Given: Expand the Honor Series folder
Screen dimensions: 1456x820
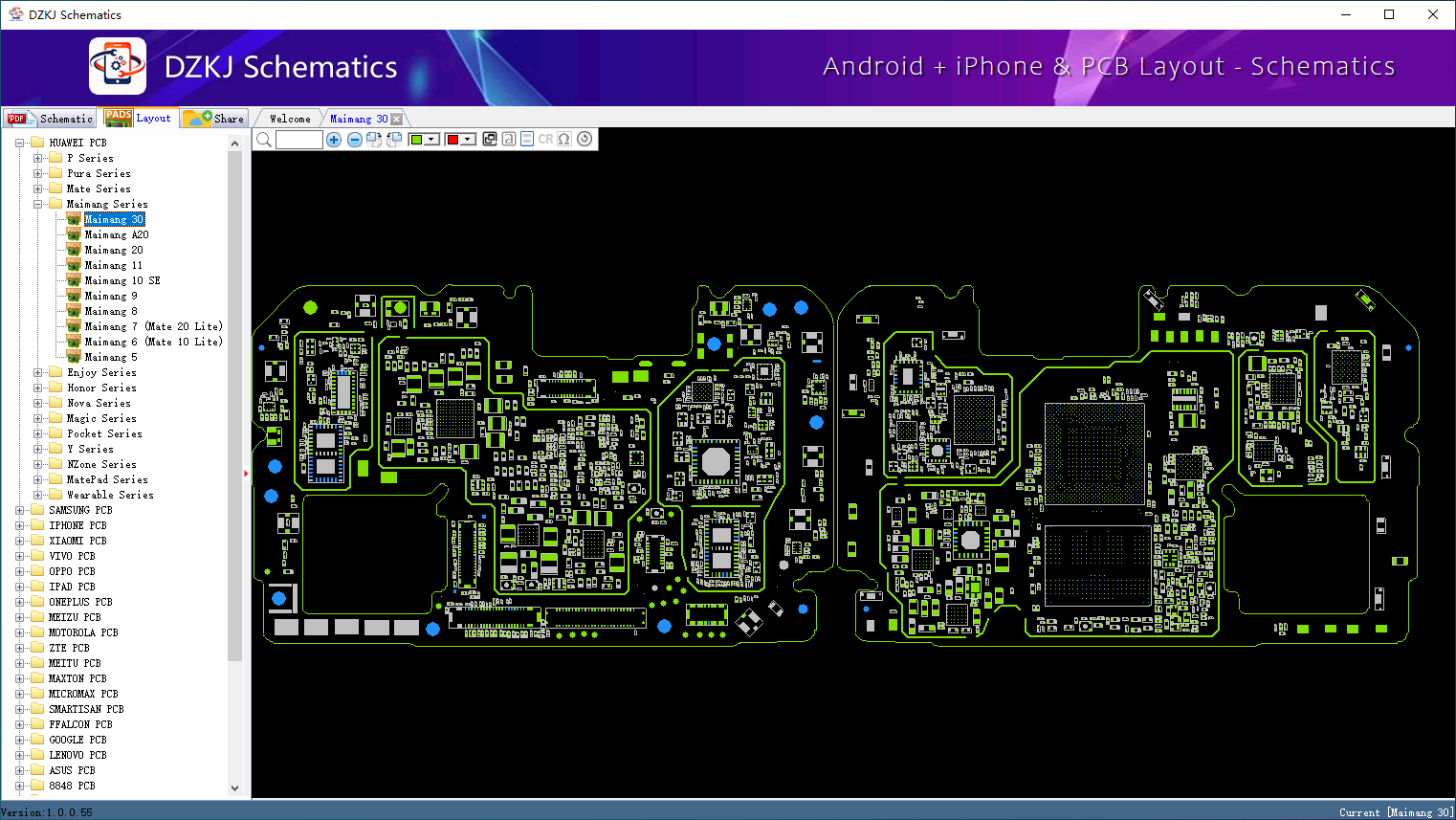Looking at the screenshot, I should (x=38, y=388).
